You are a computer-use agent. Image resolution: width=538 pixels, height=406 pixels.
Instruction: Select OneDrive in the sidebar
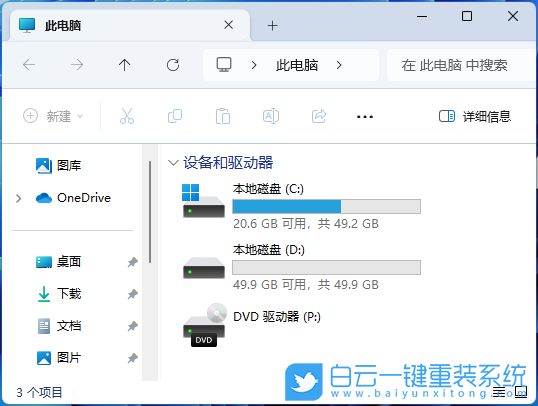point(73,198)
